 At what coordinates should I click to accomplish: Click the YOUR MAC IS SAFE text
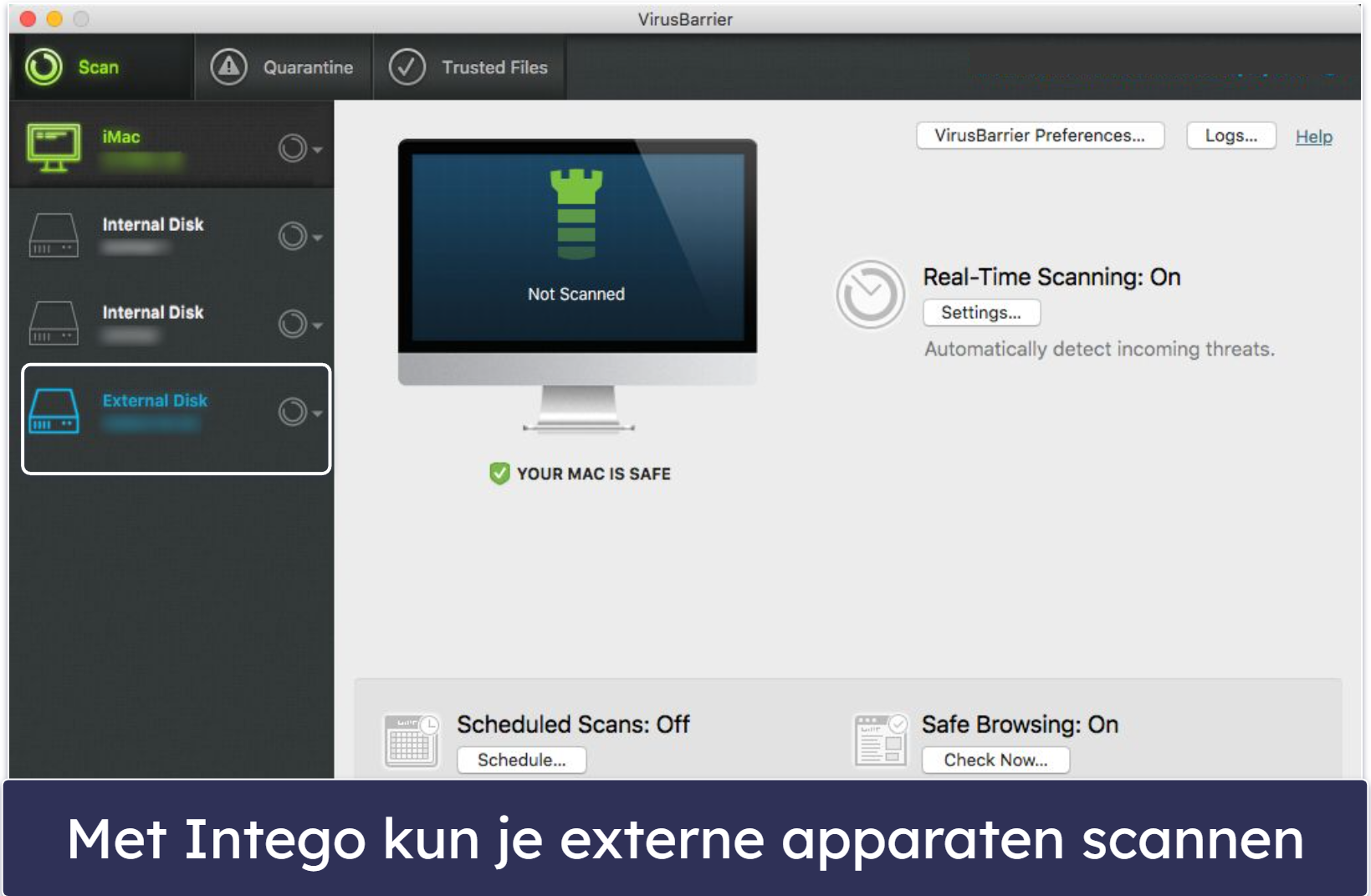594,474
